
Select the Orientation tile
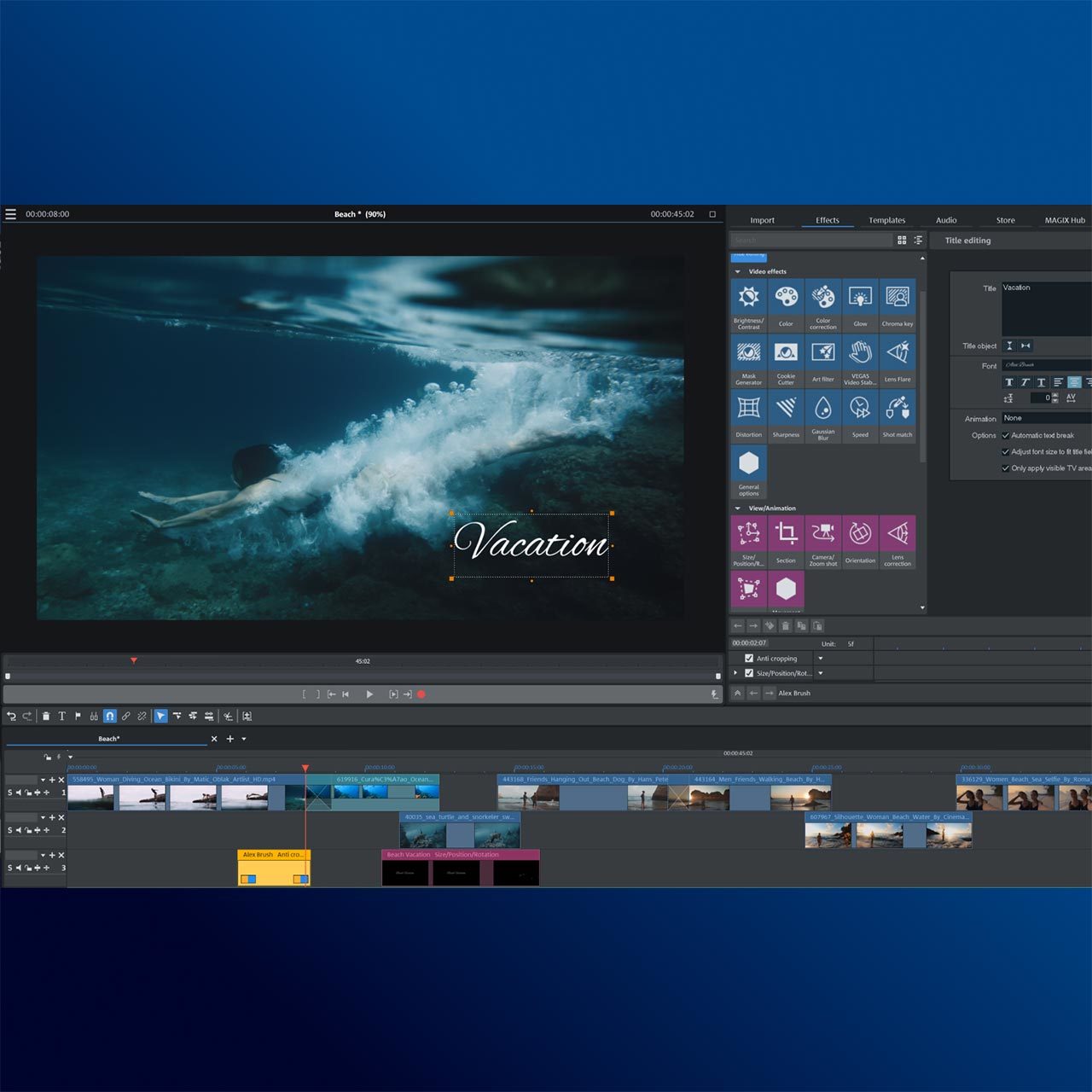tap(860, 542)
